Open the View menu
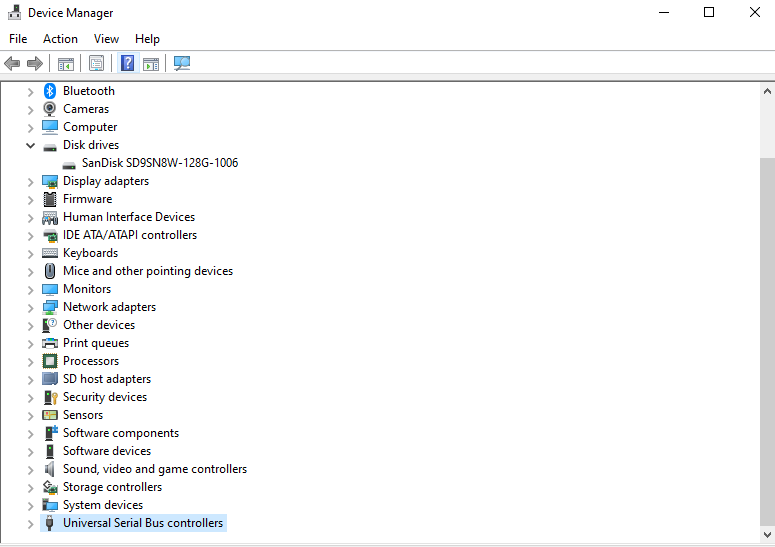This screenshot has height=547, width=775. click(106, 39)
